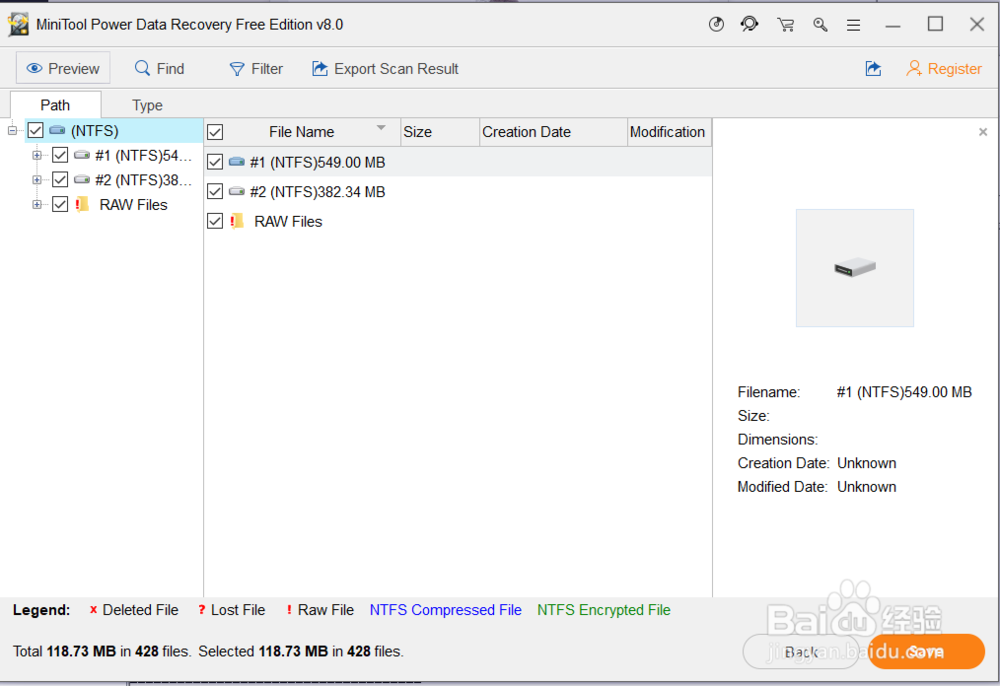The image size is (1000, 686).
Task: Toggle checkbox for #1 (NTFS)54... in tree
Action: pos(60,155)
